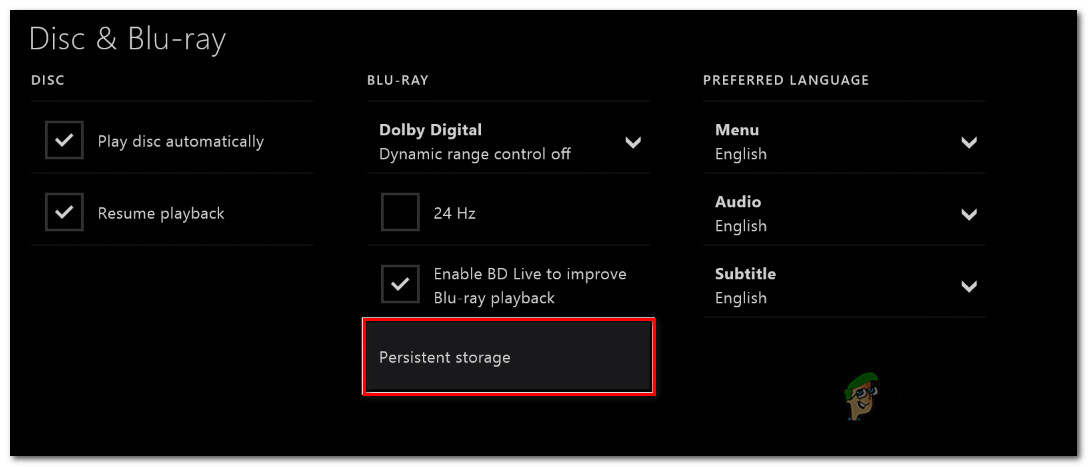Enable the 24 Hz checkbox
Screen dimensions: 1088x467
pos(400,213)
